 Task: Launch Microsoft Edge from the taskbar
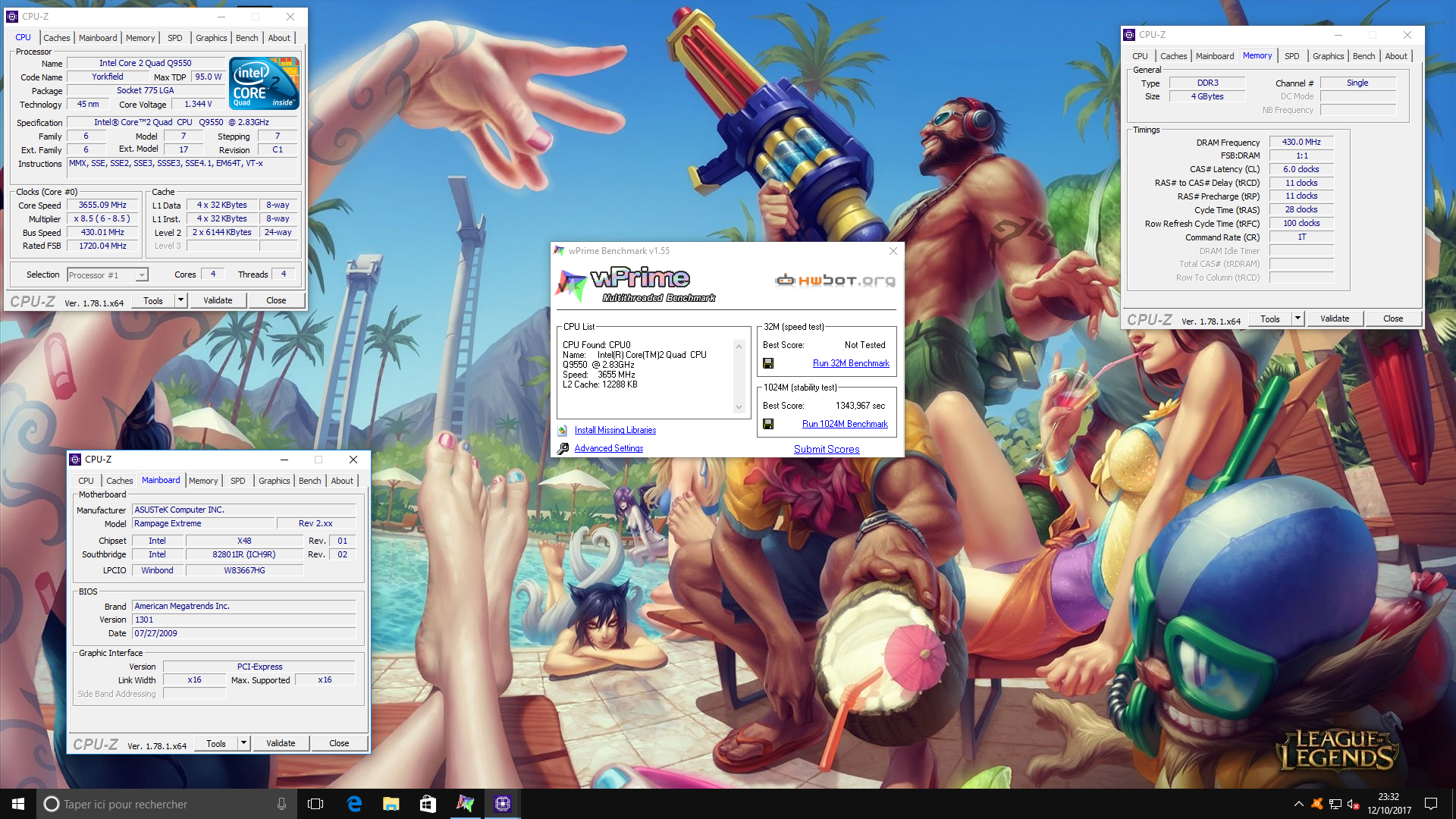click(x=354, y=804)
